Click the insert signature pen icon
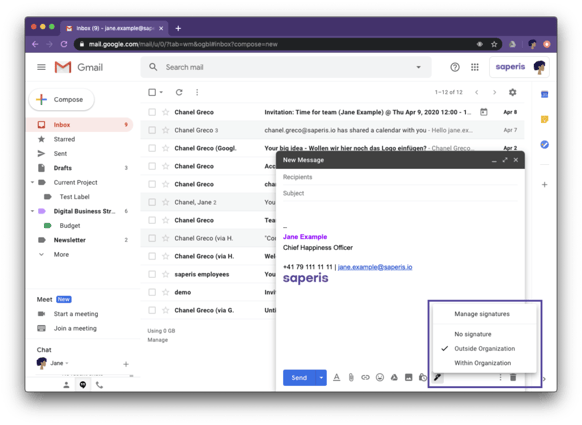 (437, 377)
